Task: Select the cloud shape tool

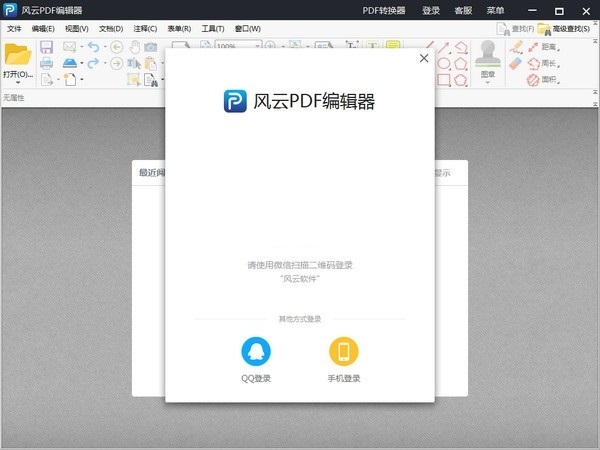Action: pos(461,80)
